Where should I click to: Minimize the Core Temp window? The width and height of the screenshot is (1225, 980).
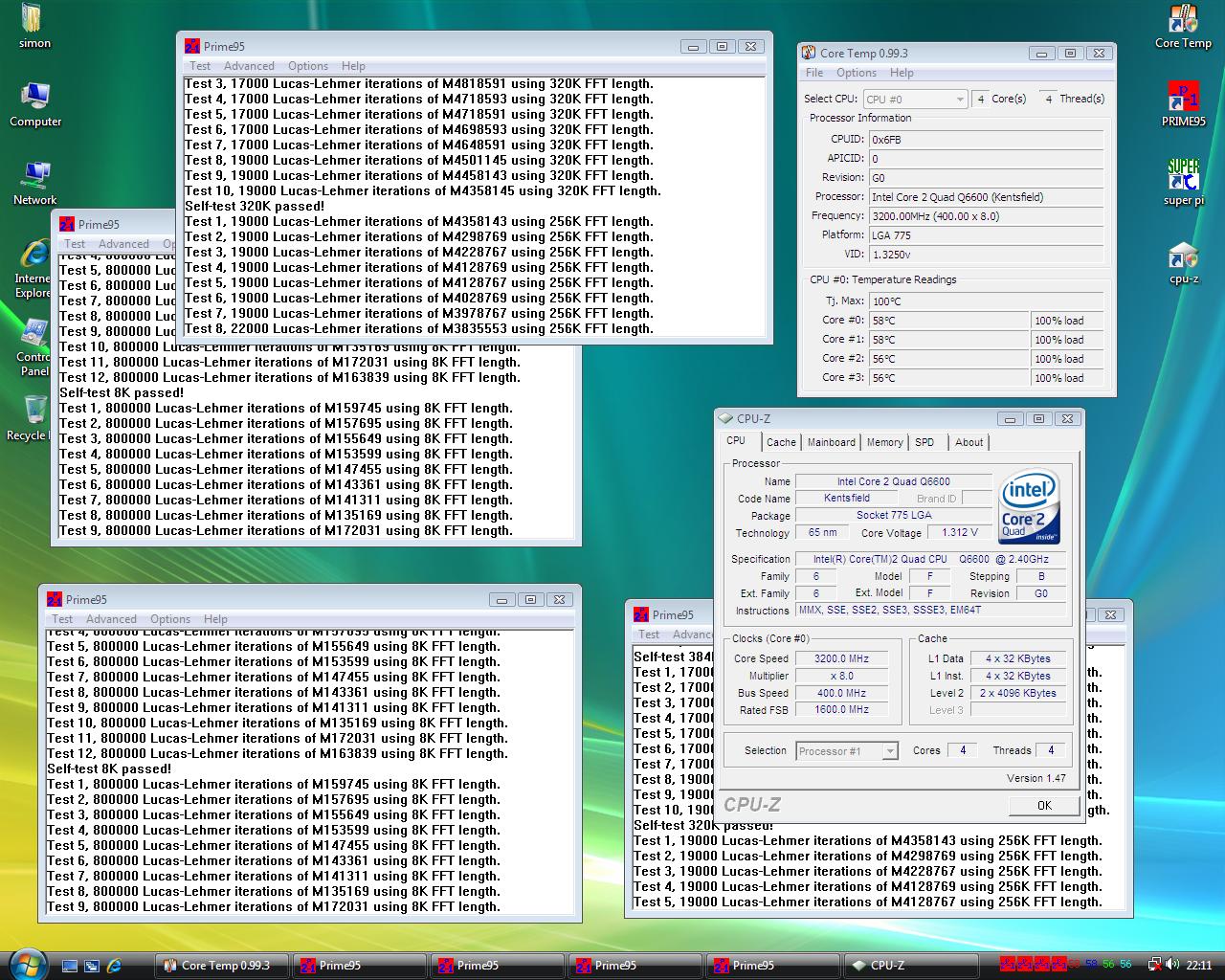pyautogui.click(x=1041, y=54)
